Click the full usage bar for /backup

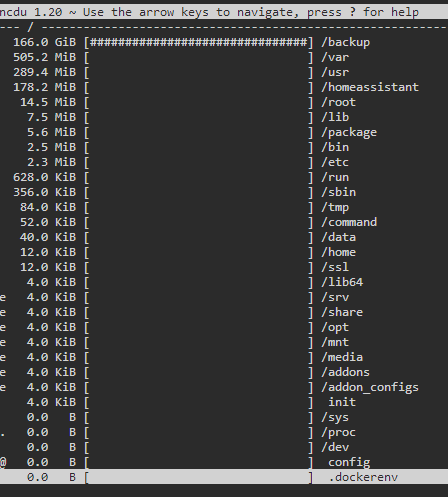(199, 42)
